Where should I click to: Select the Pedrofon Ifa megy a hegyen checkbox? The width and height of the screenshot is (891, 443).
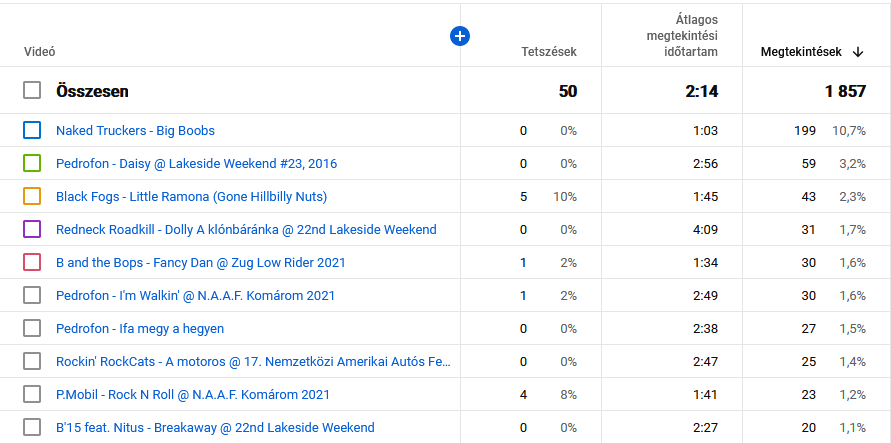coord(32,328)
